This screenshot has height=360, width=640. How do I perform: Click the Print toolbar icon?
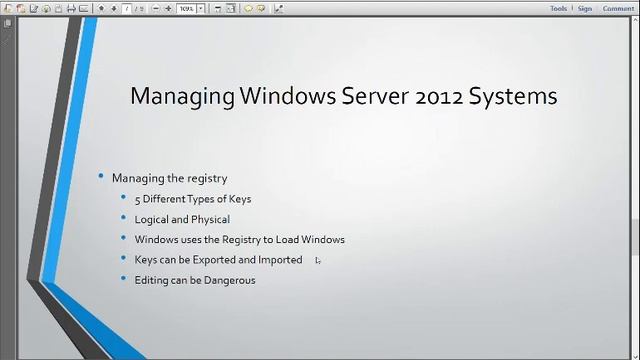coord(71,8)
